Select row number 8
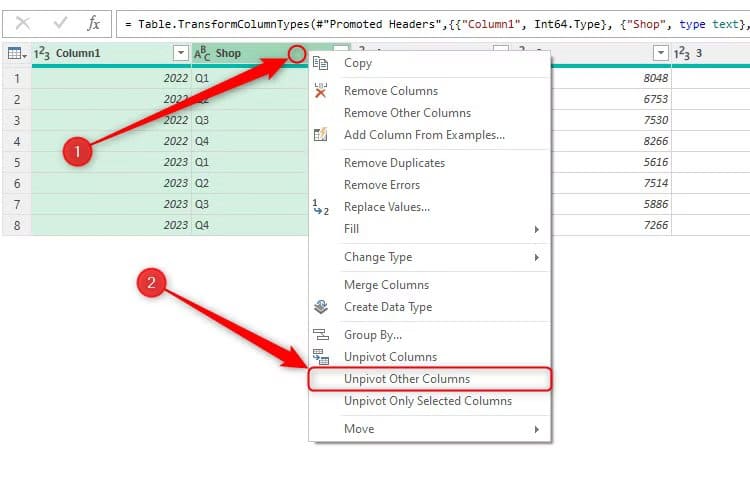This screenshot has height=491, width=750. tap(17, 225)
